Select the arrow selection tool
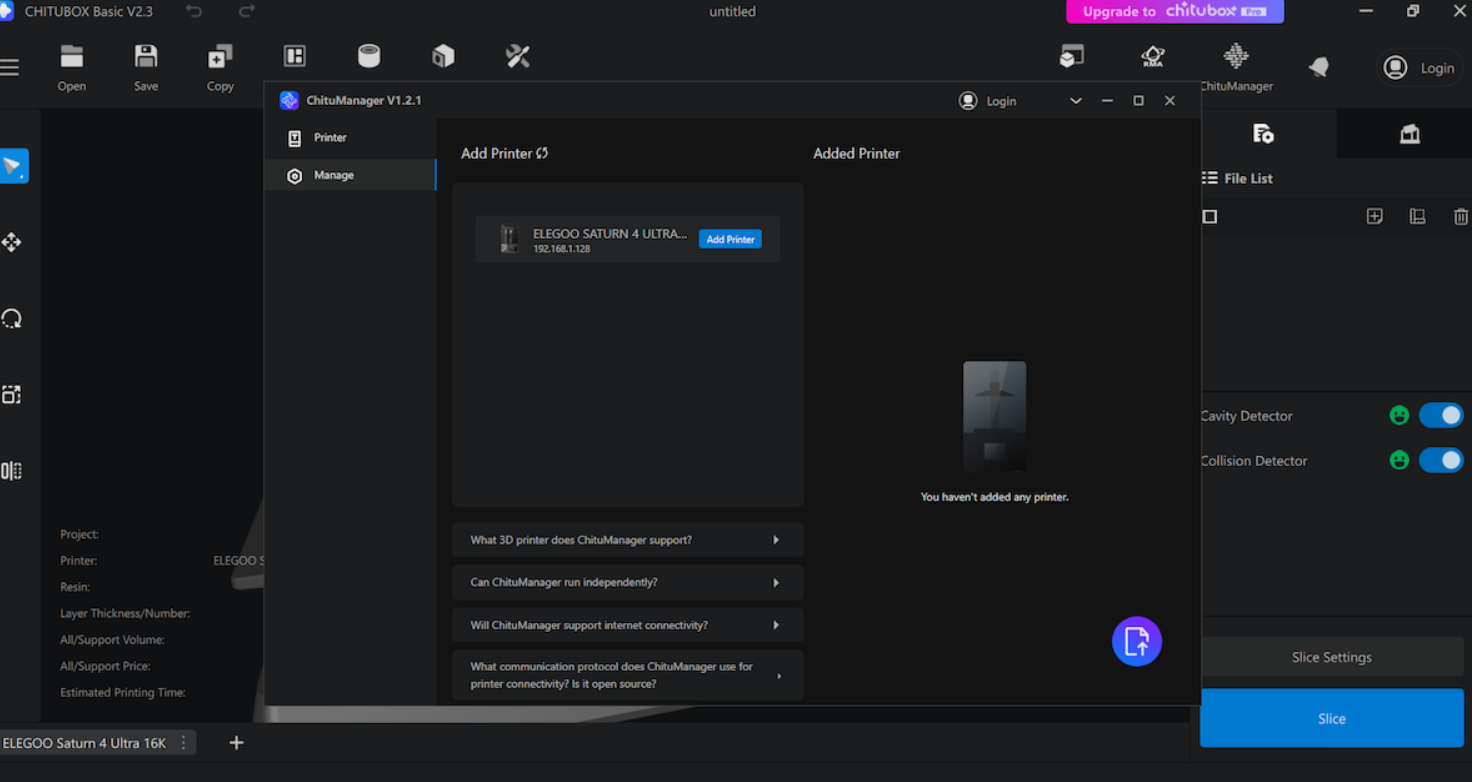The height and width of the screenshot is (782, 1472). point(13,166)
